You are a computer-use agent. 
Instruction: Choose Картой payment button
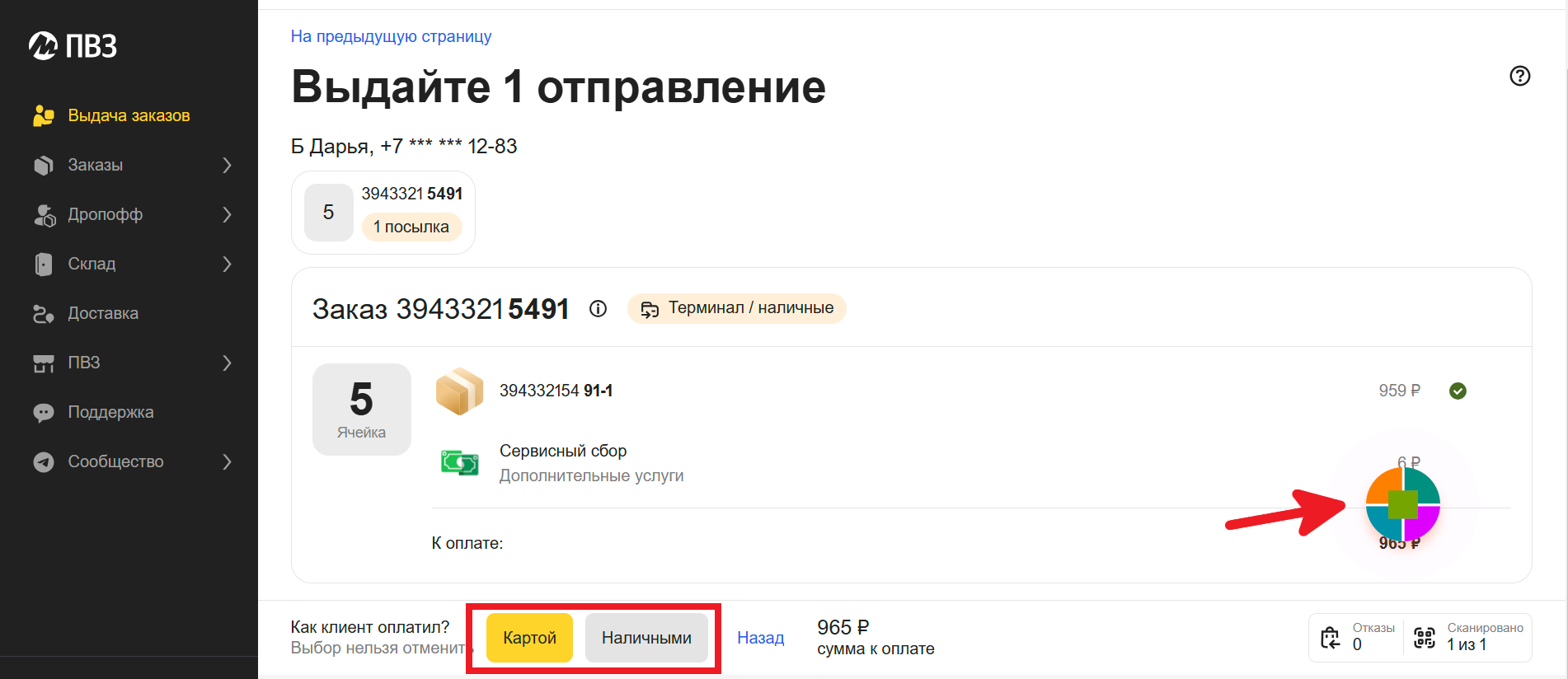(529, 638)
